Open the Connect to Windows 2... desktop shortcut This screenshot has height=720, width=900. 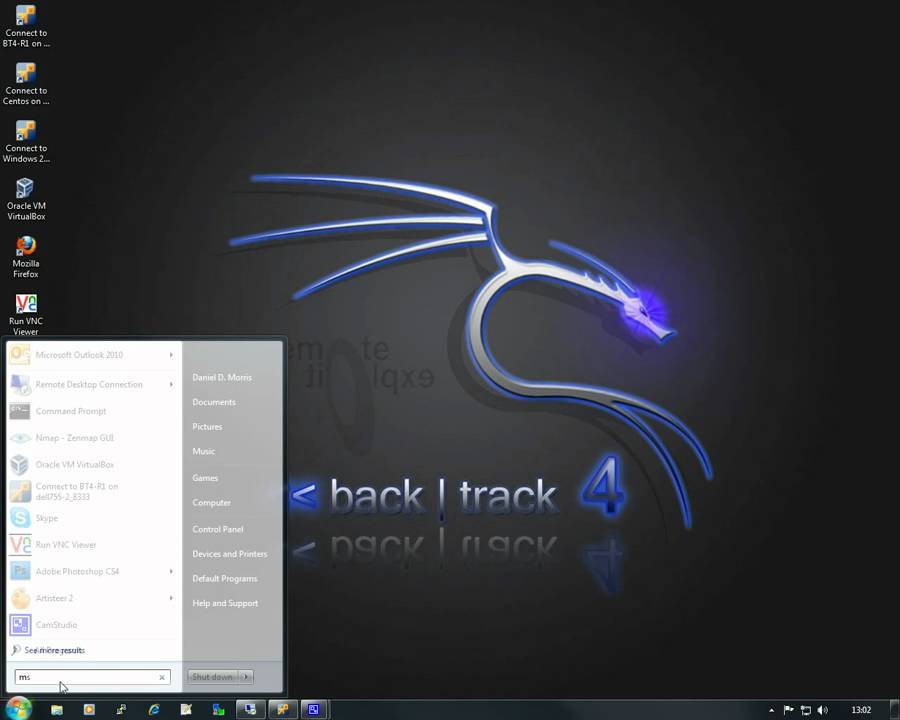coord(26,142)
